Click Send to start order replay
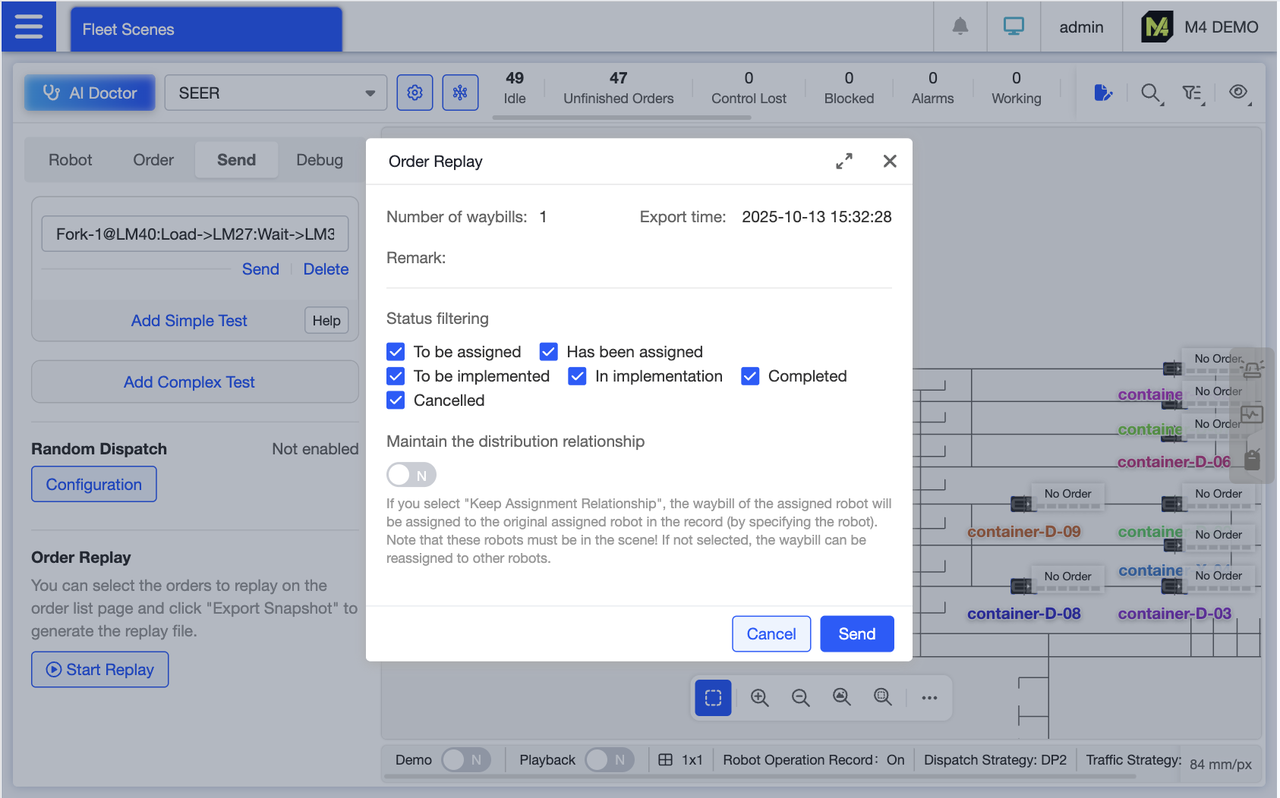 coord(856,633)
